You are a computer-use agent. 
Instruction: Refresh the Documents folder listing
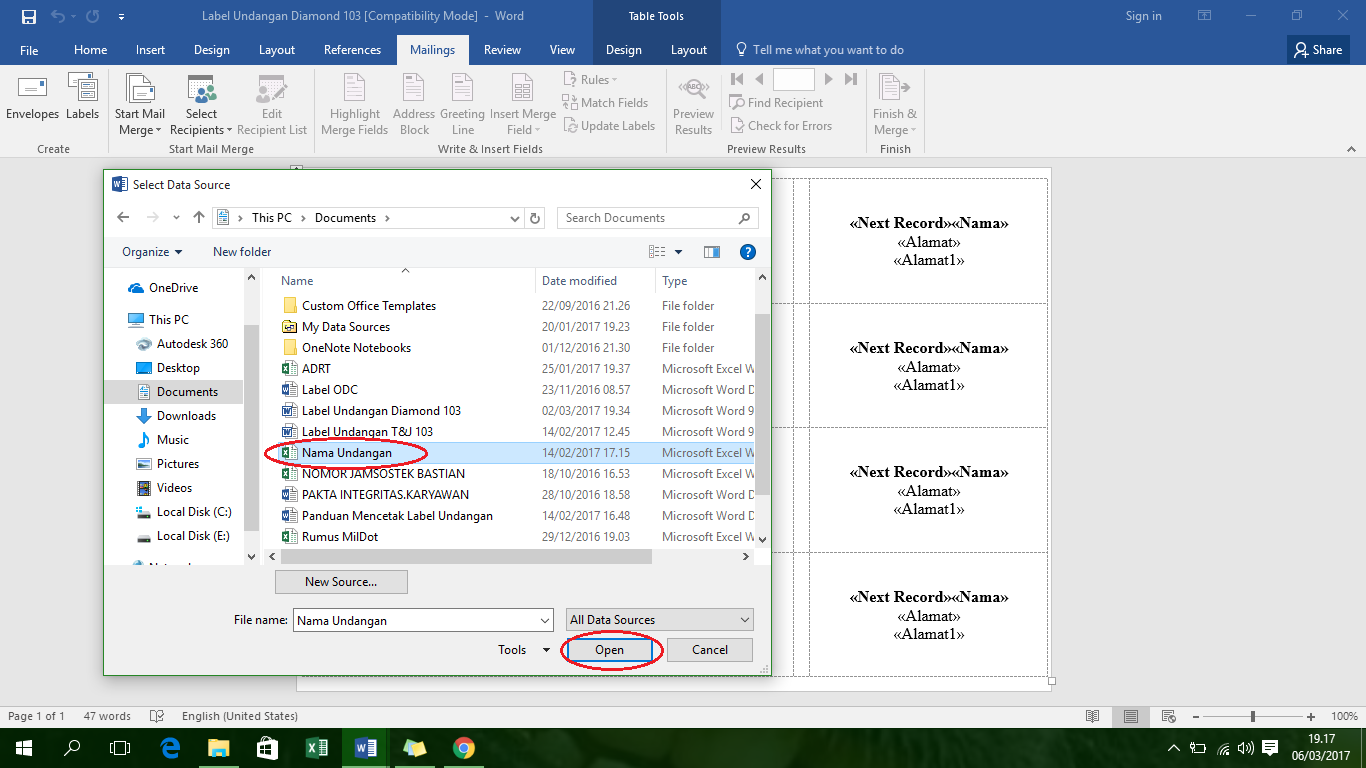click(536, 218)
